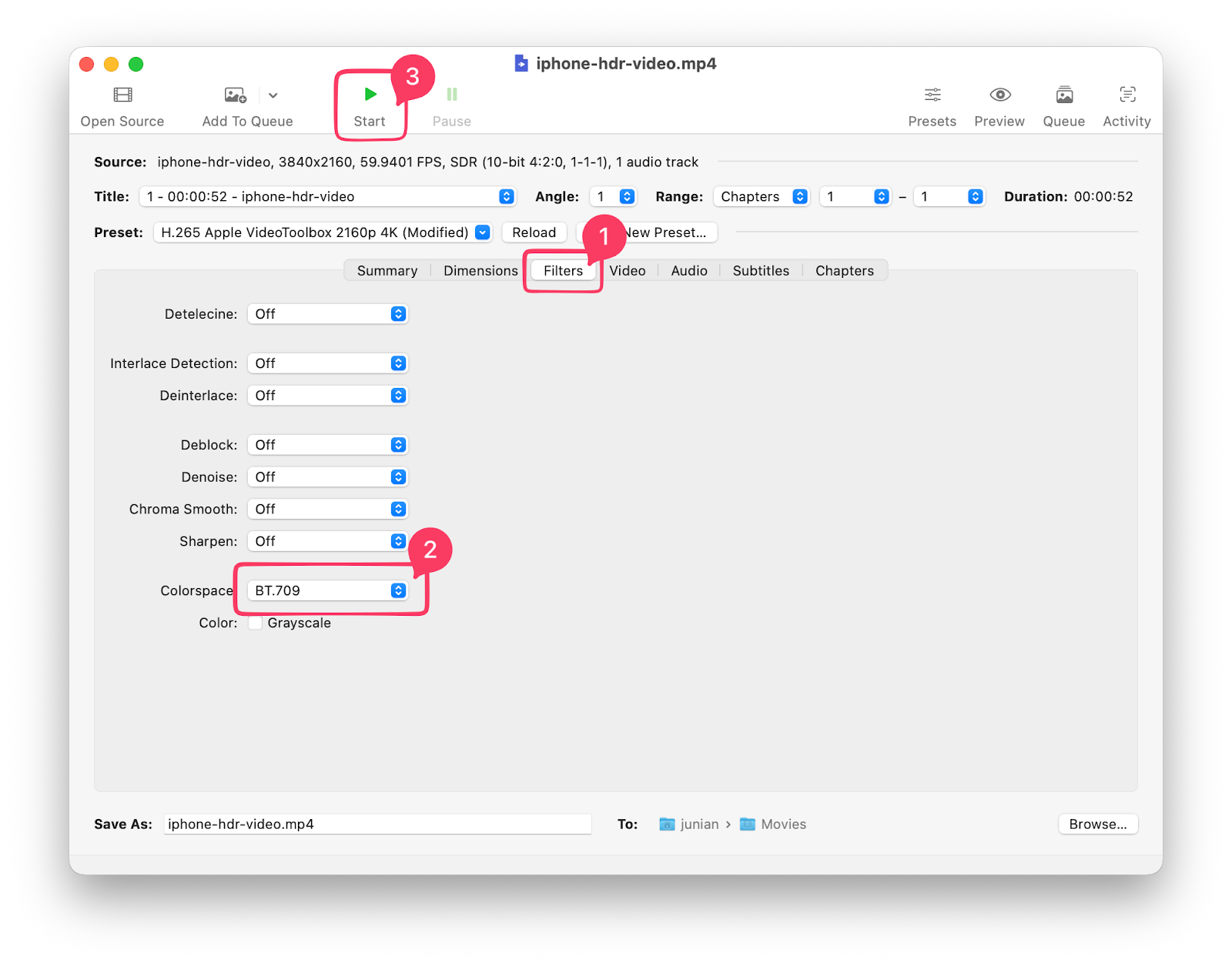Click the Browse... button
1232x966 pixels.
[1098, 824]
